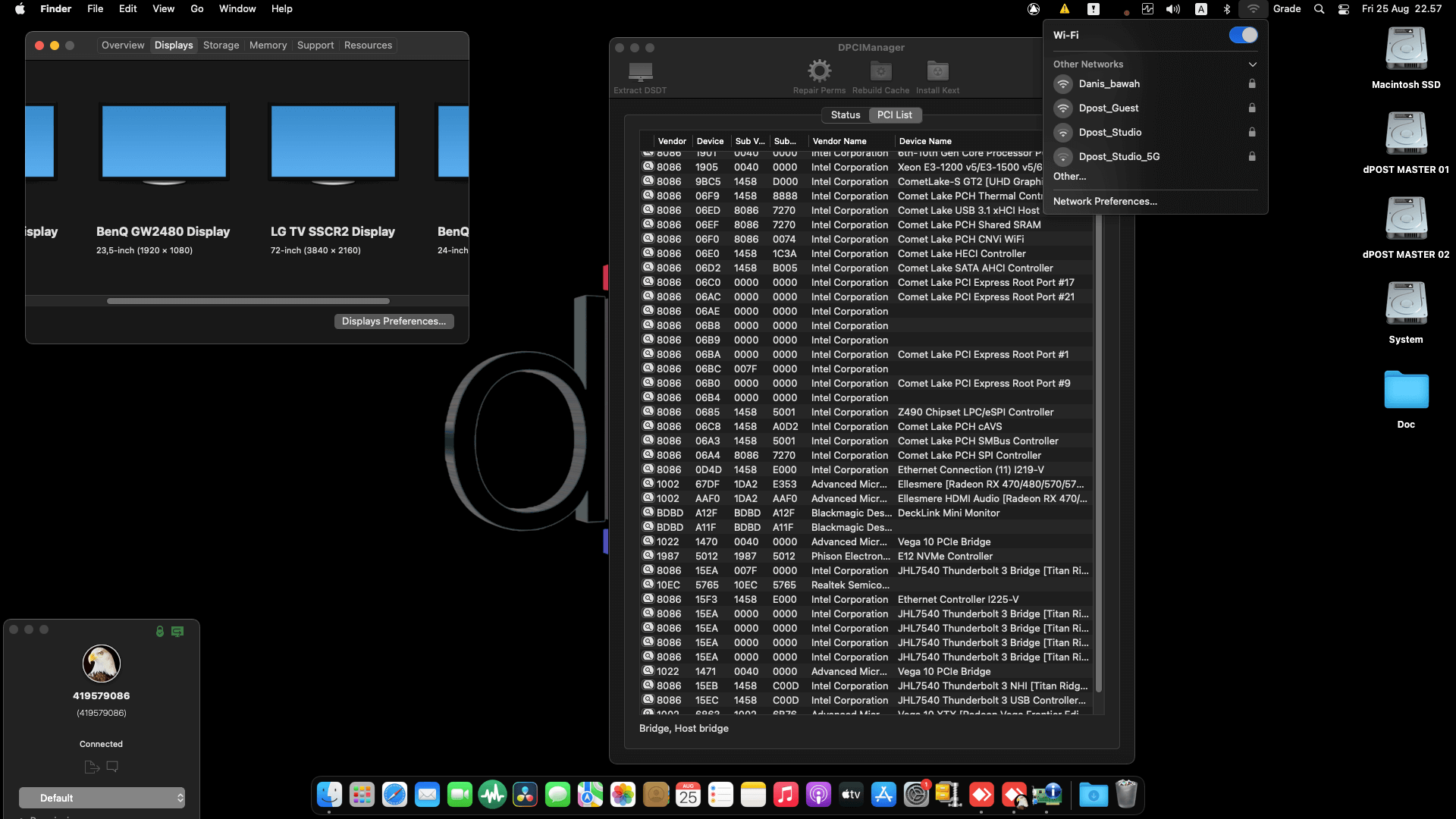Open the Doc folder on the desktop

(x=1406, y=391)
